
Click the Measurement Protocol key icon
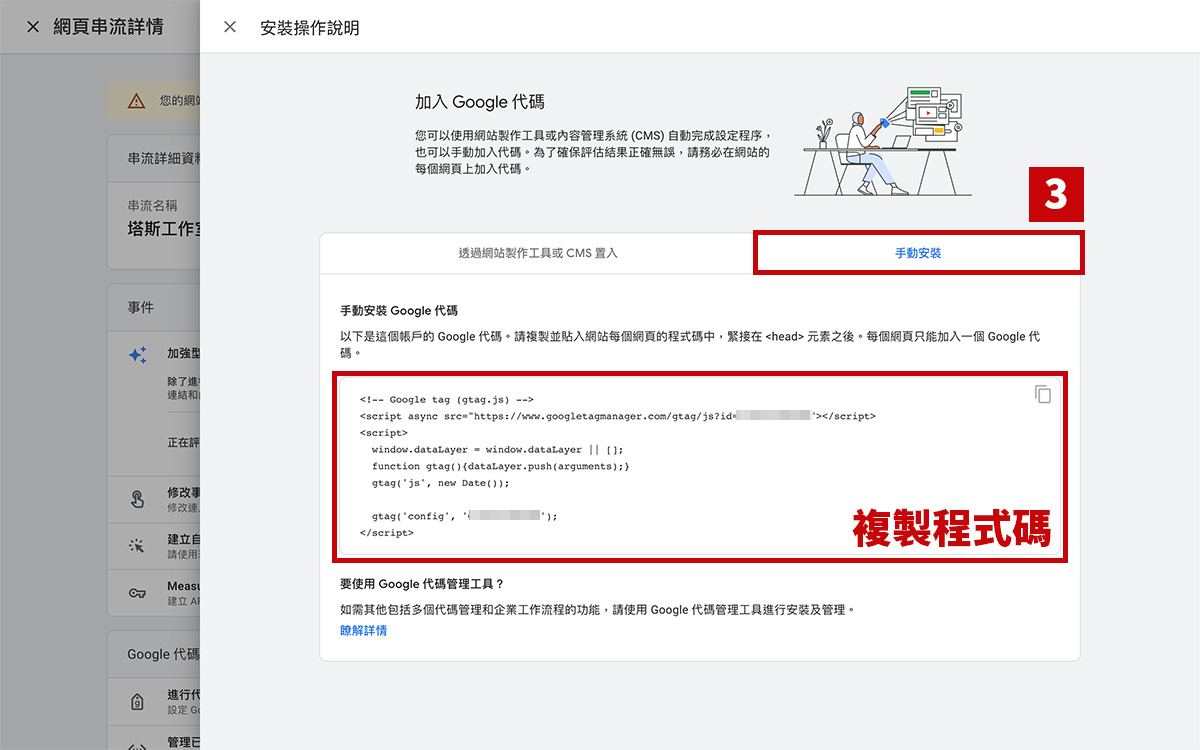click(137, 593)
